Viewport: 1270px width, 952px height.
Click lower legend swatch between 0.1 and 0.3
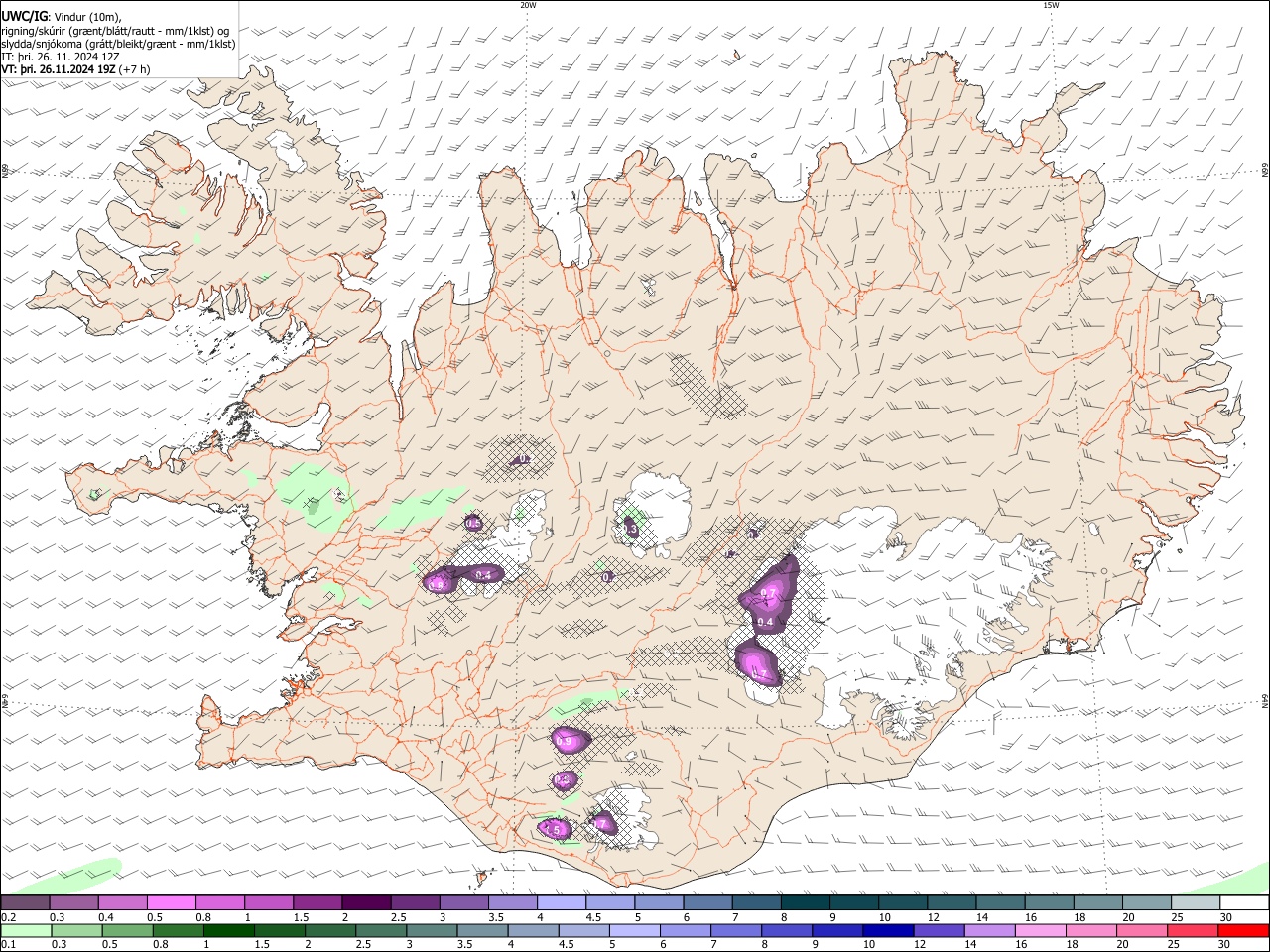click(x=25, y=931)
